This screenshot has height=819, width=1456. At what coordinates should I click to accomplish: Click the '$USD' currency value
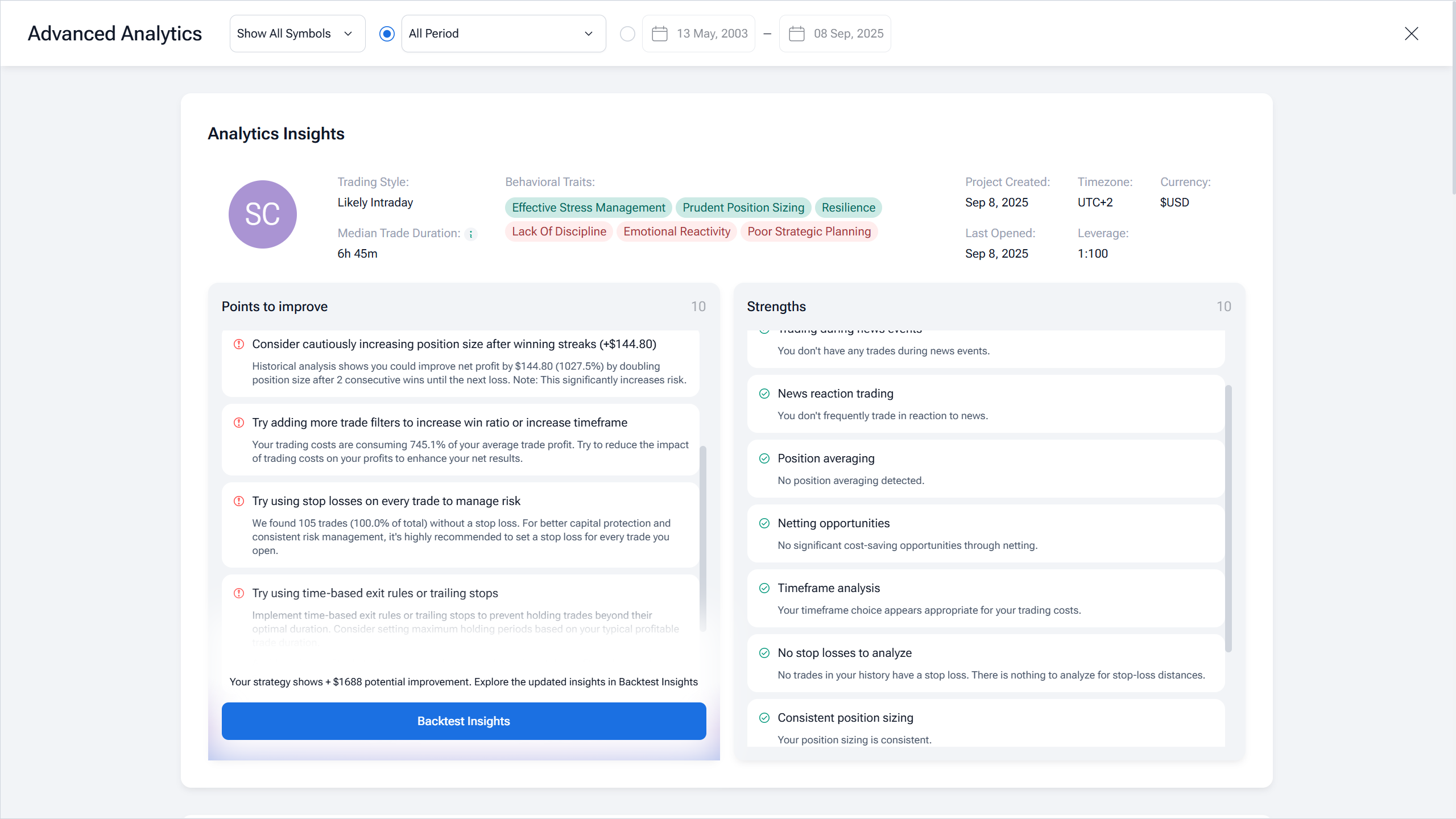tap(1174, 202)
